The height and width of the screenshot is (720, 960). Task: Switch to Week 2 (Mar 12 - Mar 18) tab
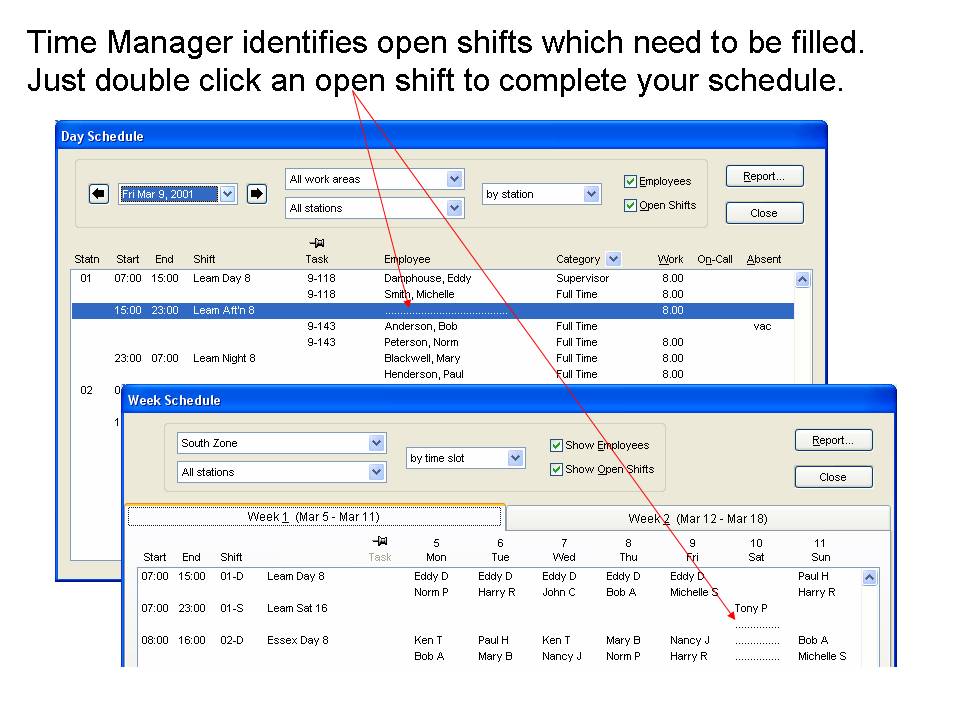tap(697, 518)
